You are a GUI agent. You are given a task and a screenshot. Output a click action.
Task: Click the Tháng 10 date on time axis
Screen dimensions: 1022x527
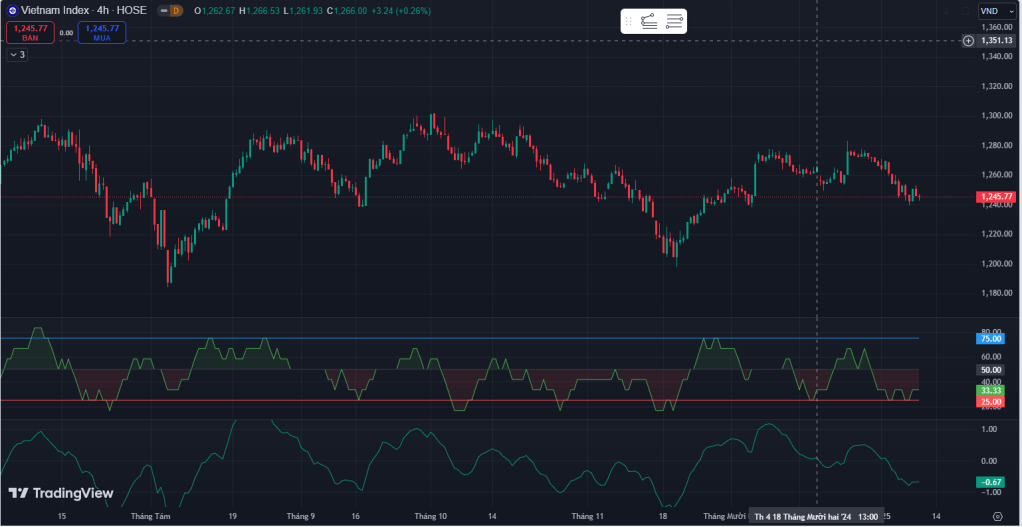point(430,516)
